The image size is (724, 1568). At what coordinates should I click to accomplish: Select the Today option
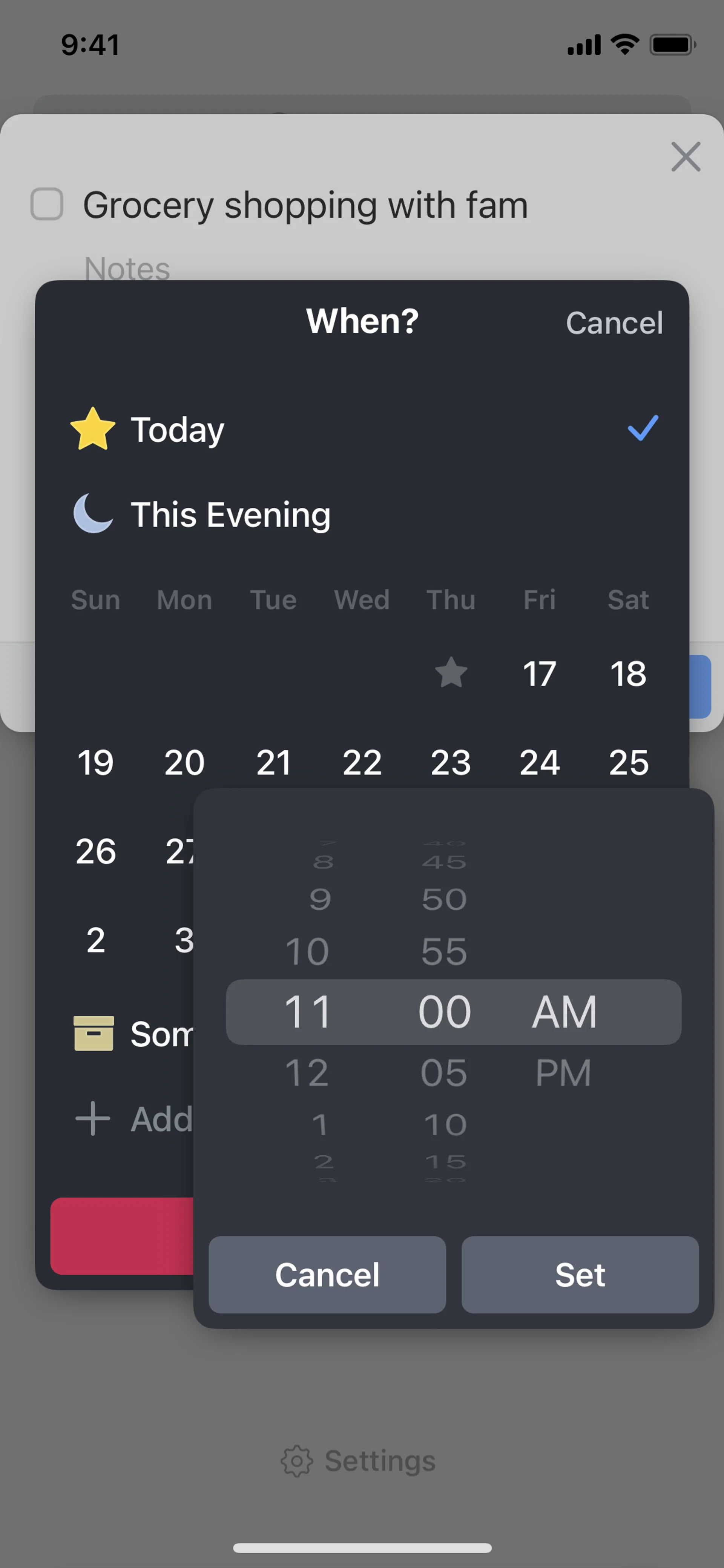pyautogui.click(x=178, y=430)
